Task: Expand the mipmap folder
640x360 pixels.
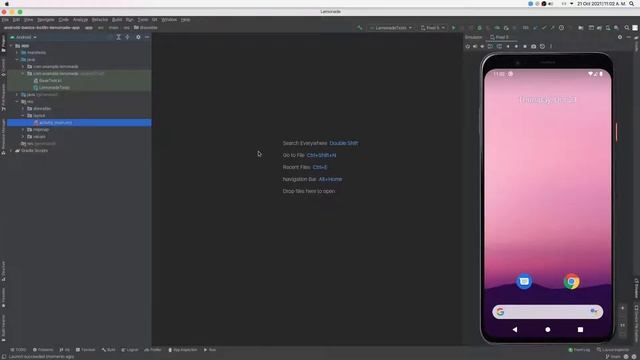Action: (x=23, y=129)
